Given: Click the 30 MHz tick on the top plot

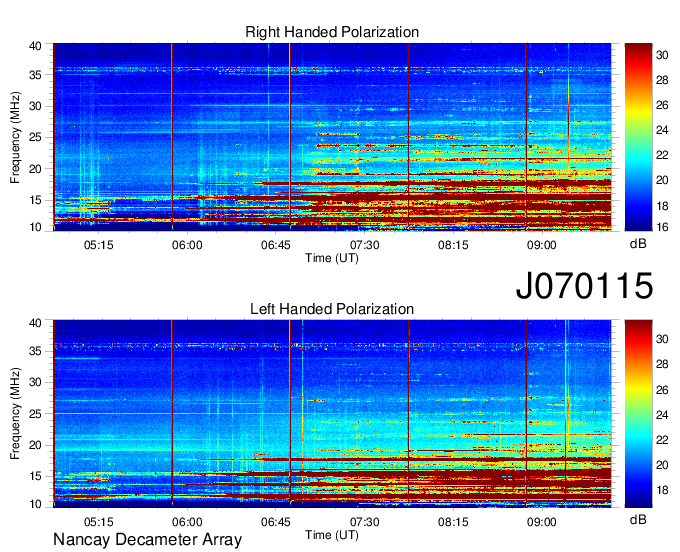Looking at the screenshot, I should pyautogui.click(x=35, y=106).
